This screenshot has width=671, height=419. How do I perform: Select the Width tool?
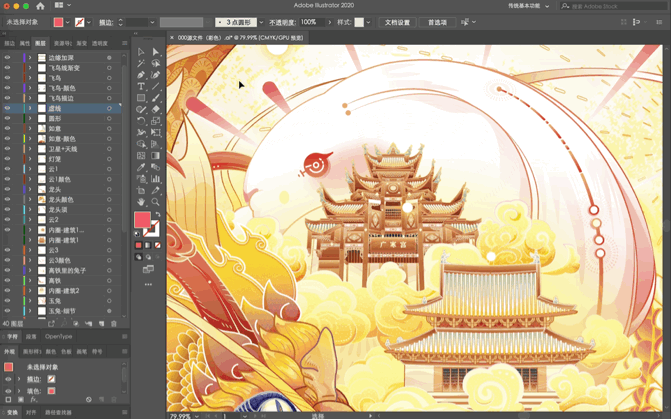tap(141, 133)
